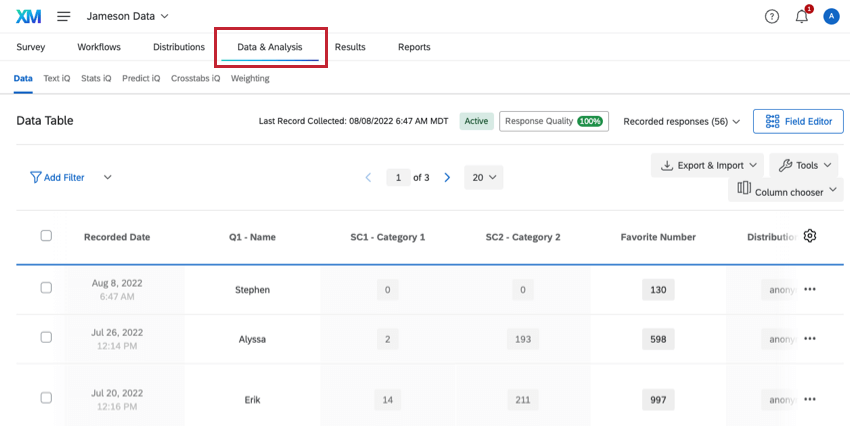Click the page number input field
The image size is (850, 426).
pos(398,177)
